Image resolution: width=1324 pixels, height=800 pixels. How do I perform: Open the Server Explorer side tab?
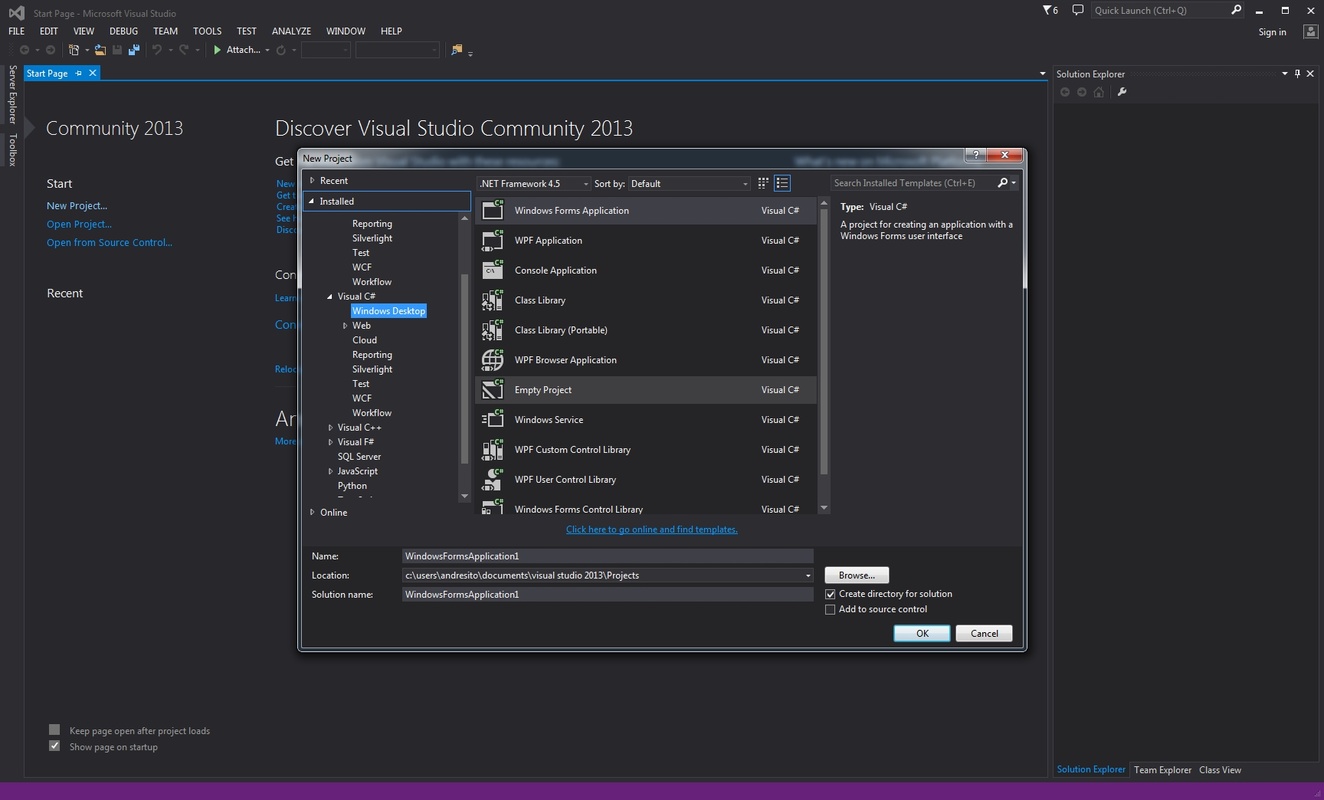tap(12, 95)
